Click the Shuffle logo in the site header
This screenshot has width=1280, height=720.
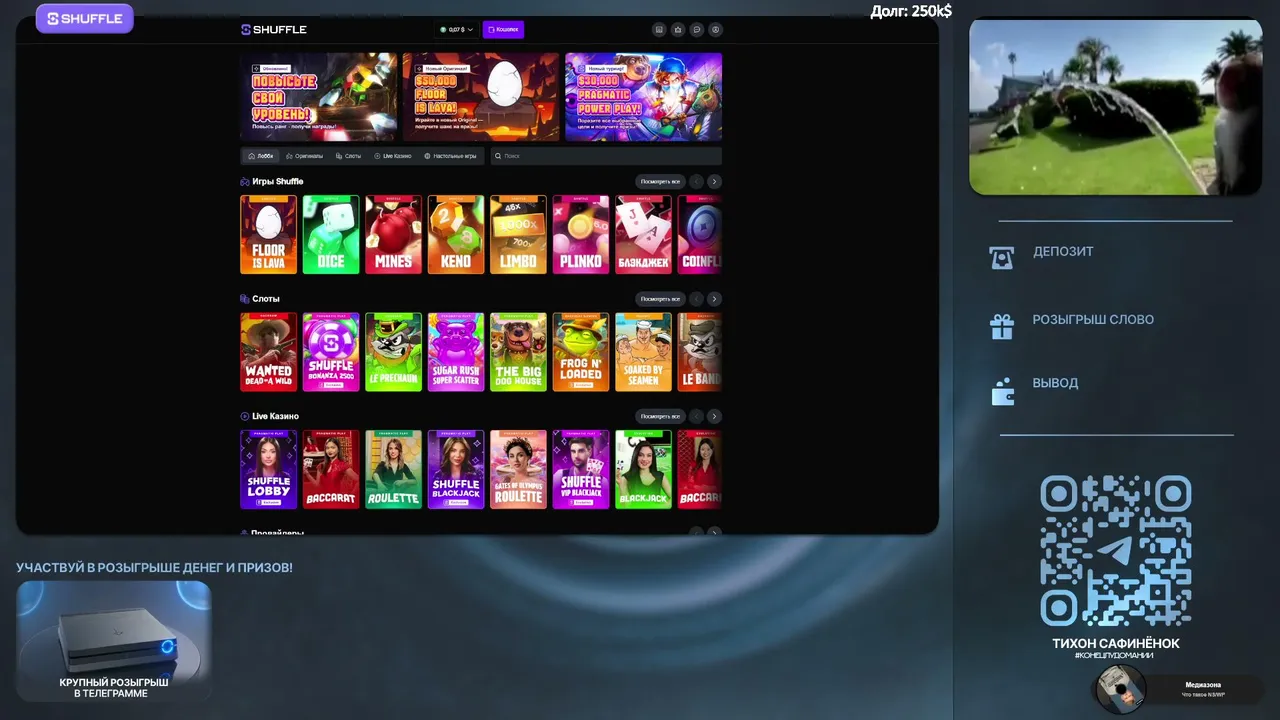(x=274, y=30)
